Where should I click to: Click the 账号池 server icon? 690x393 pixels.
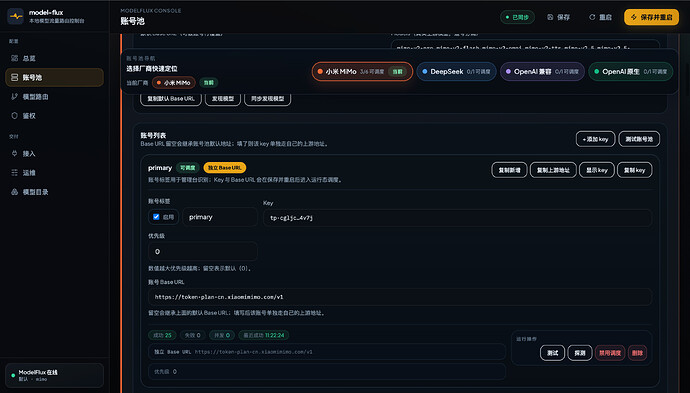(15, 77)
